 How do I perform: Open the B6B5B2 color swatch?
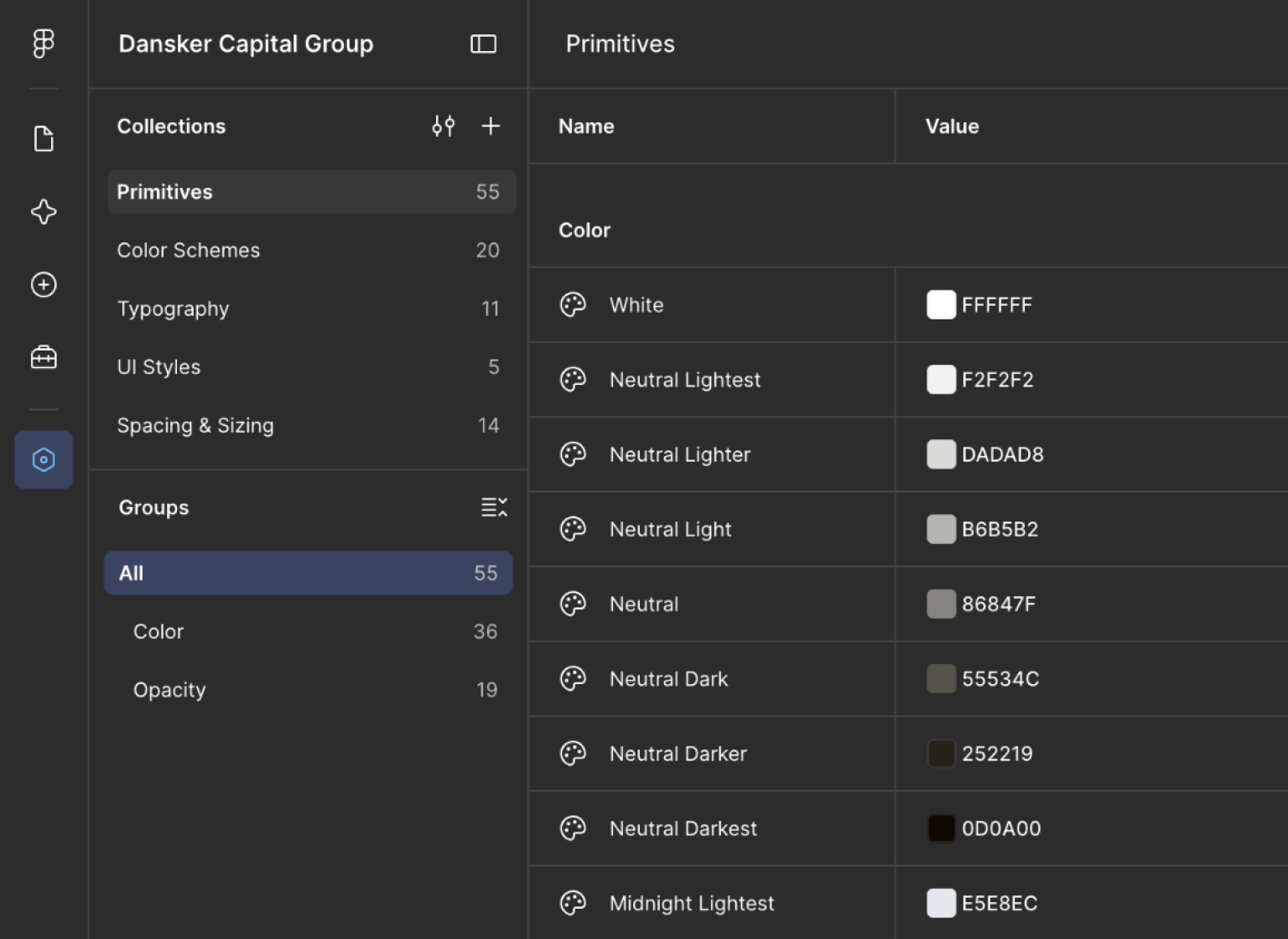click(x=941, y=529)
